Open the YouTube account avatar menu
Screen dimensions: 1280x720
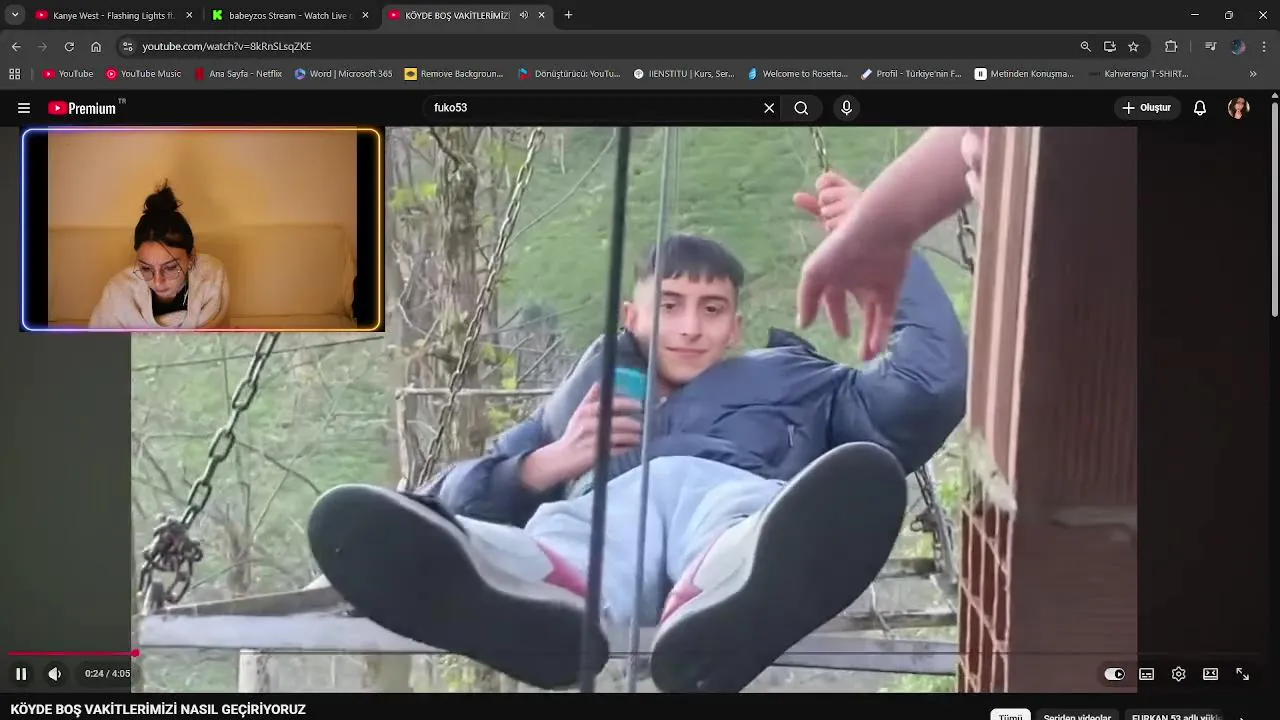coord(1239,108)
